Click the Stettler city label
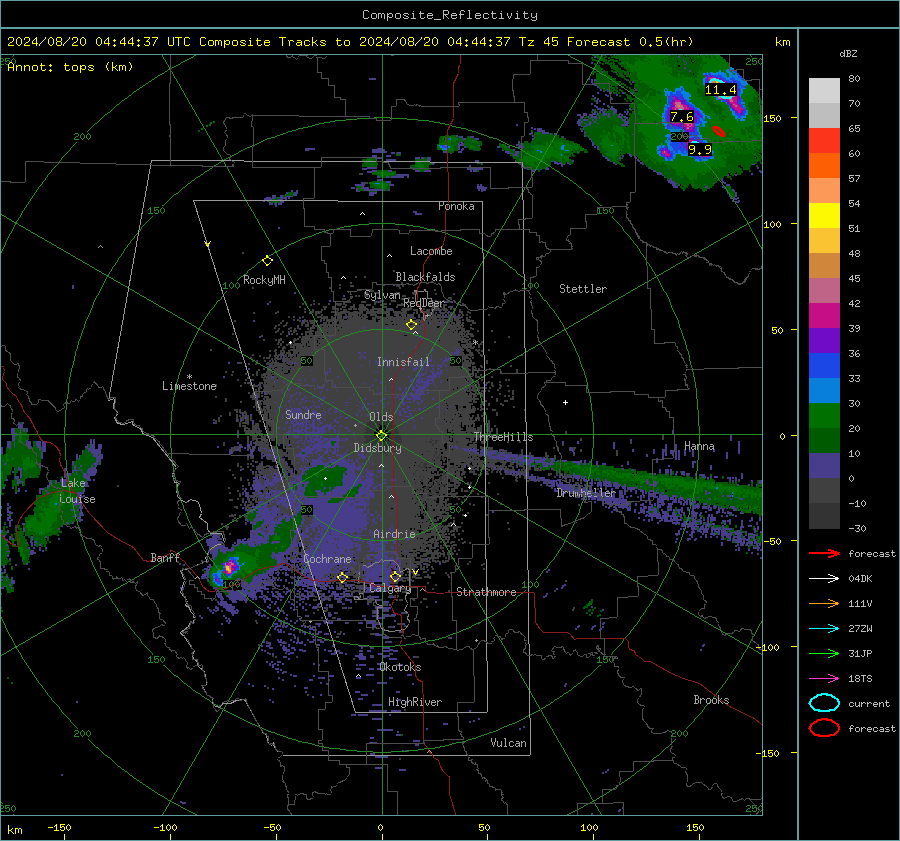900x841 pixels. click(x=583, y=289)
